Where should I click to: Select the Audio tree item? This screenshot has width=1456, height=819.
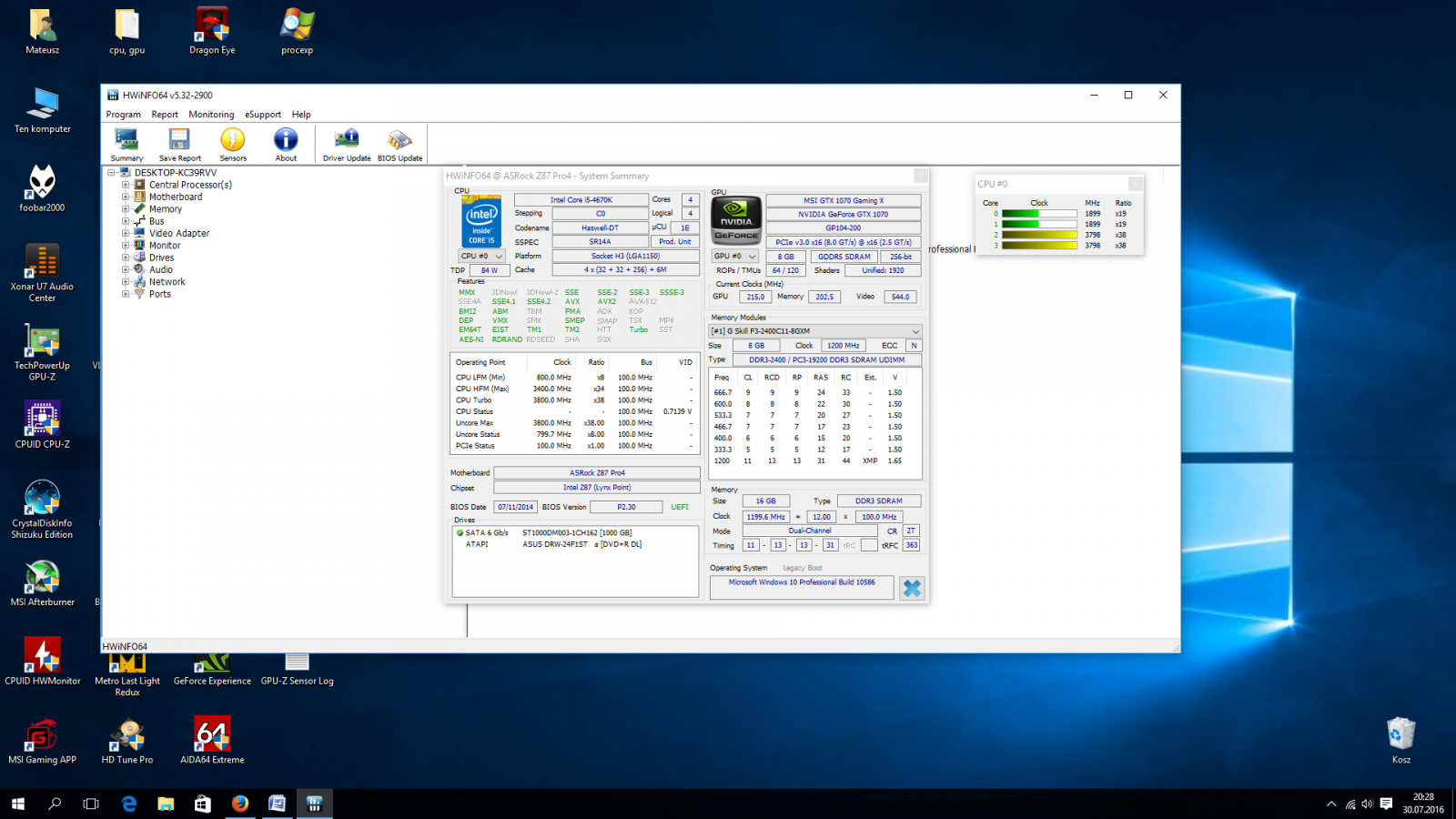[161, 269]
